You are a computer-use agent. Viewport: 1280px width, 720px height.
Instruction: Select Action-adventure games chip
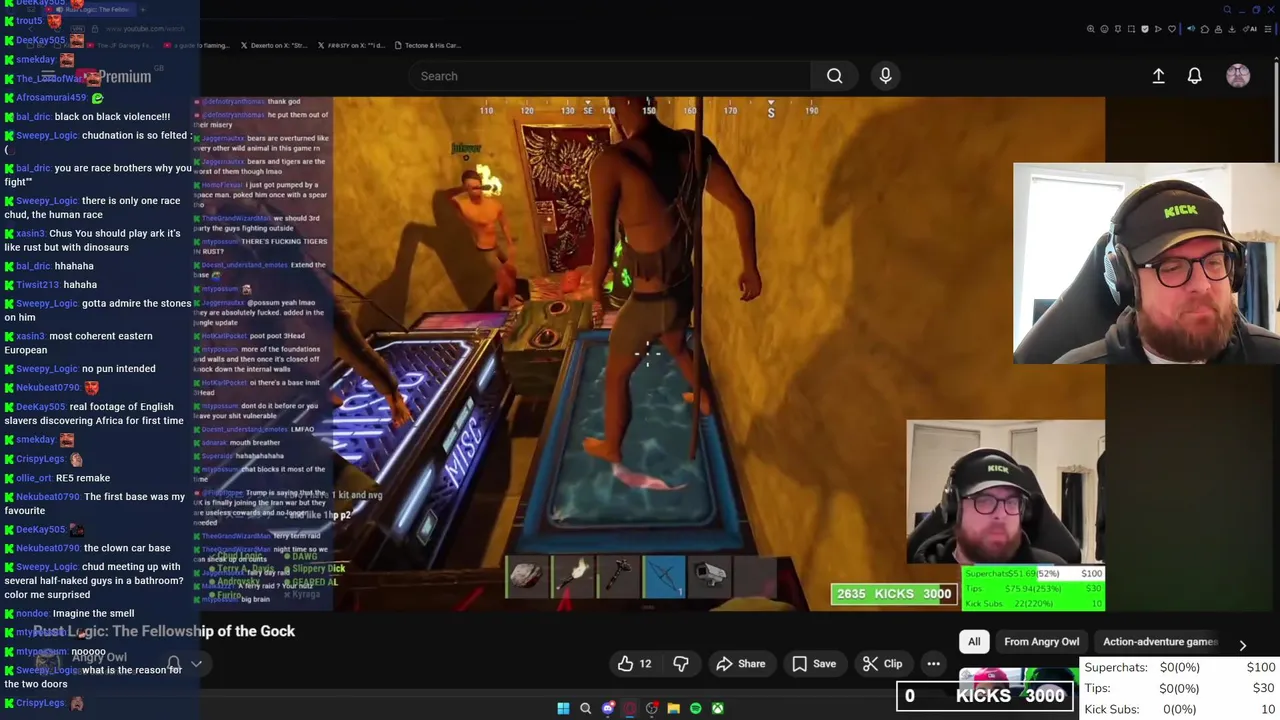(x=1158, y=642)
